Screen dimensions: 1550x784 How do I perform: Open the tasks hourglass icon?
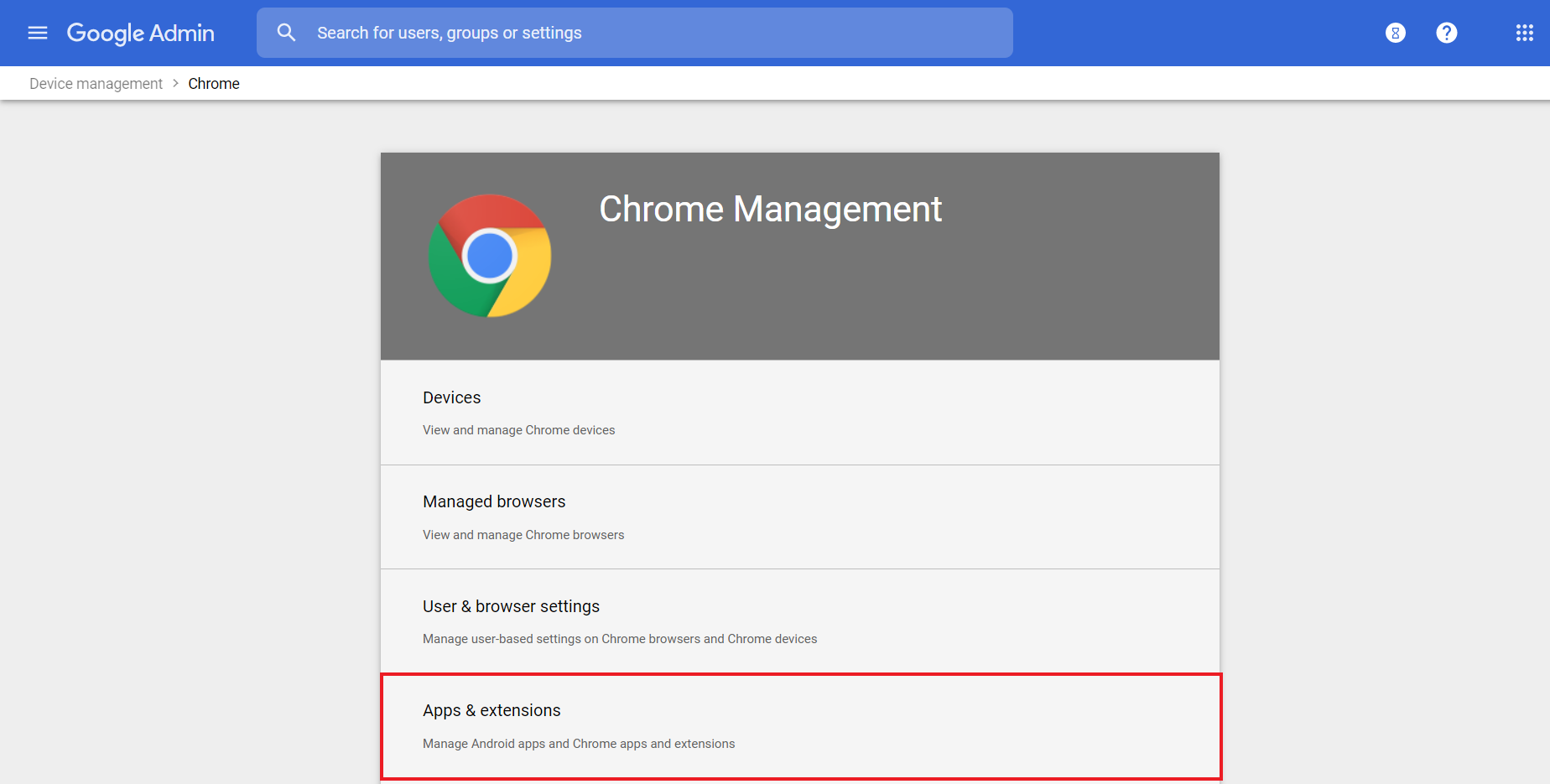tap(1395, 33)
